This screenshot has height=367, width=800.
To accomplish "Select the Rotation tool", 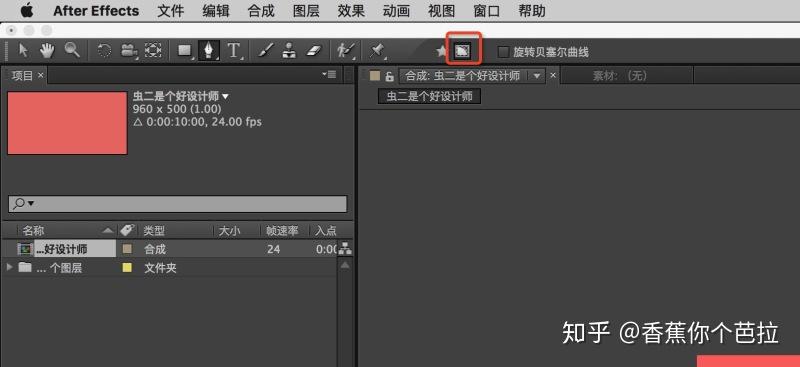I will tap(104, 51).
